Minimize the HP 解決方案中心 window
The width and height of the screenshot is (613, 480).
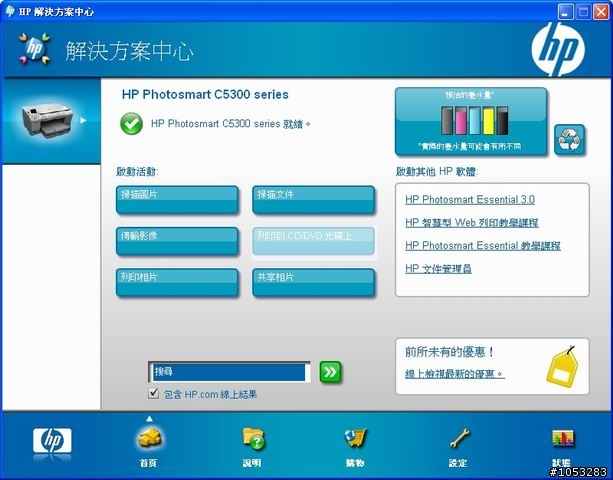565,12
